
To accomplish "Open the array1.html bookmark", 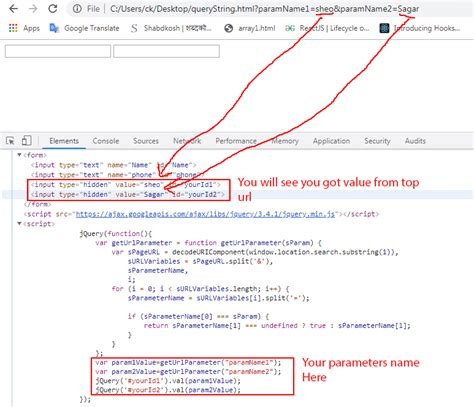I will 250,28.
